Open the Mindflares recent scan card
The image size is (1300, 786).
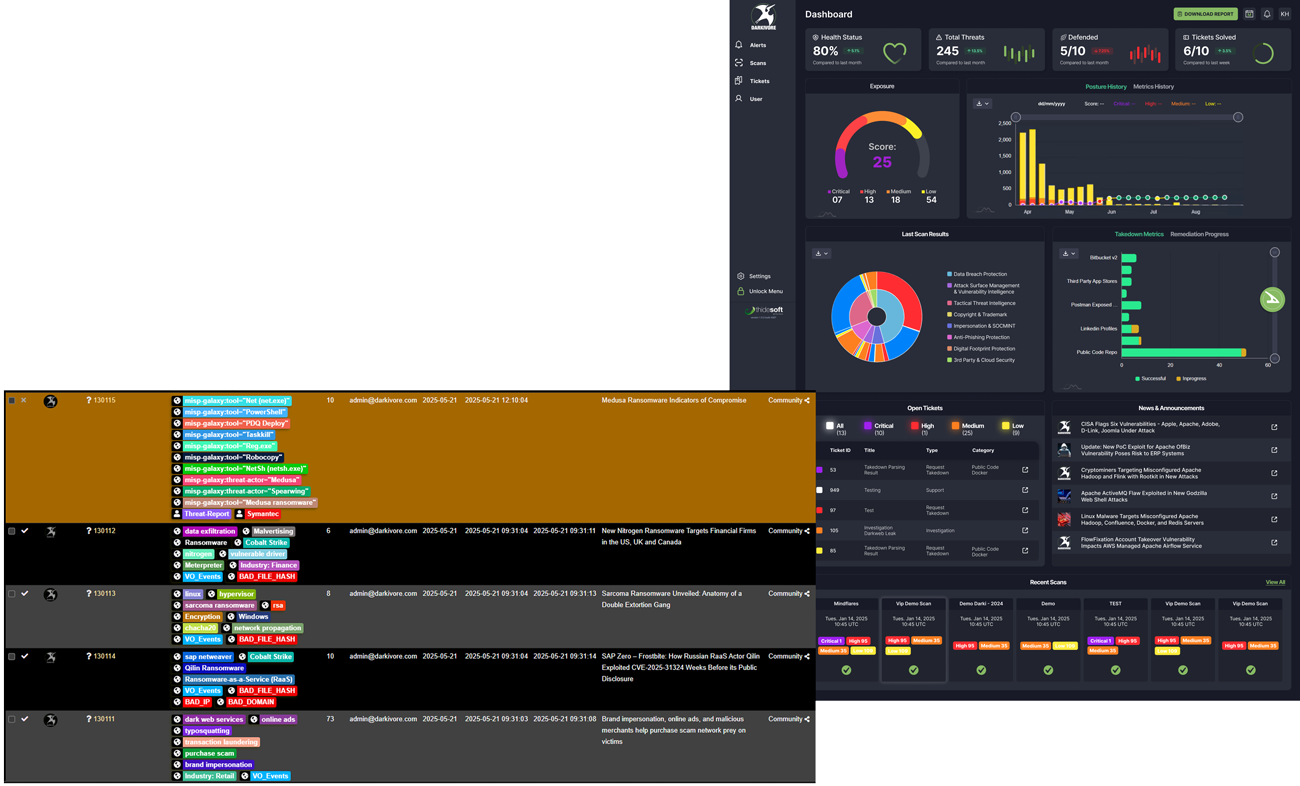pyautogui.click(x=846, y=640)
